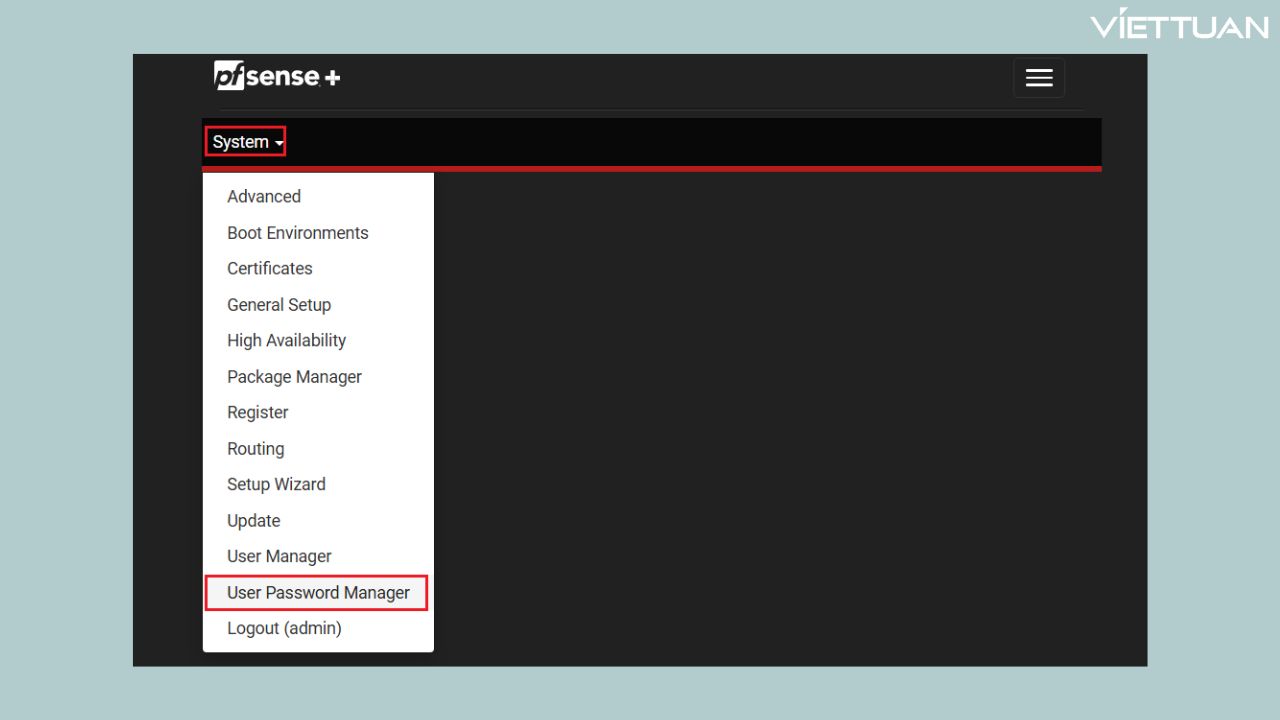
Task: Collapse the System dropdown menu
Action: [241, 142]
